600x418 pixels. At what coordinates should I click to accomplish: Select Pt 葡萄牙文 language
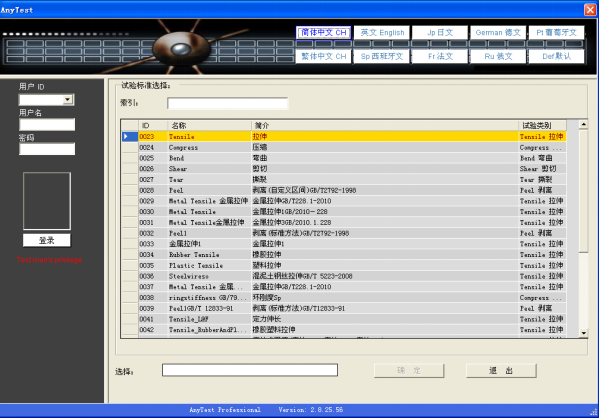(559, 33)
